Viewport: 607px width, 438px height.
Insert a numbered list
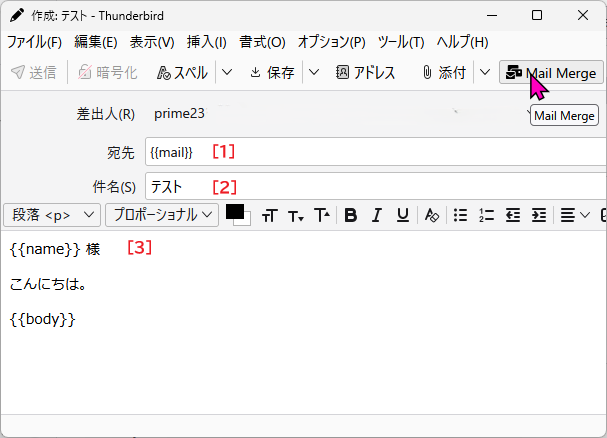487,215
